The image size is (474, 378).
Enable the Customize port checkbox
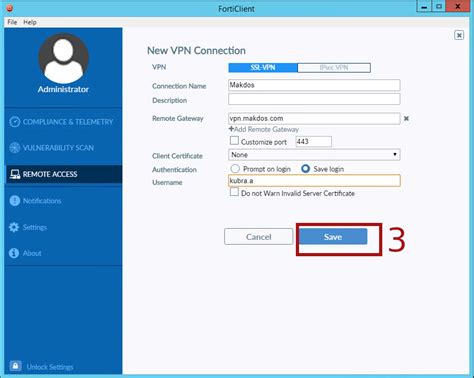234,141
